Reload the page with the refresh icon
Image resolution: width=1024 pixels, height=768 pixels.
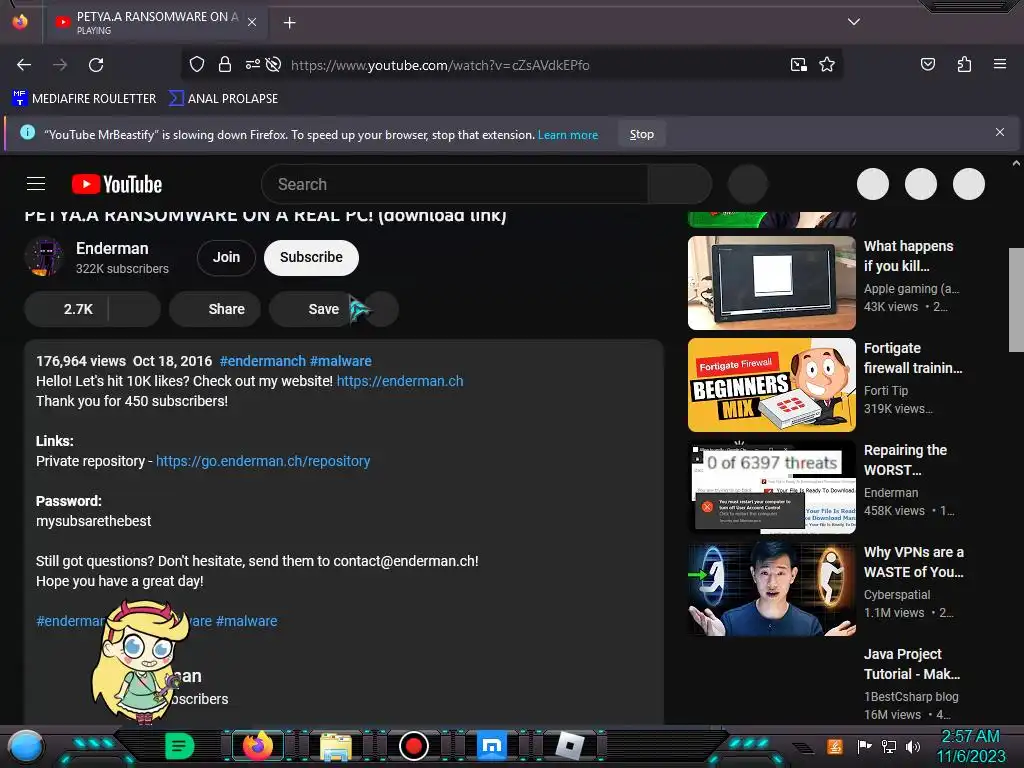96,65
